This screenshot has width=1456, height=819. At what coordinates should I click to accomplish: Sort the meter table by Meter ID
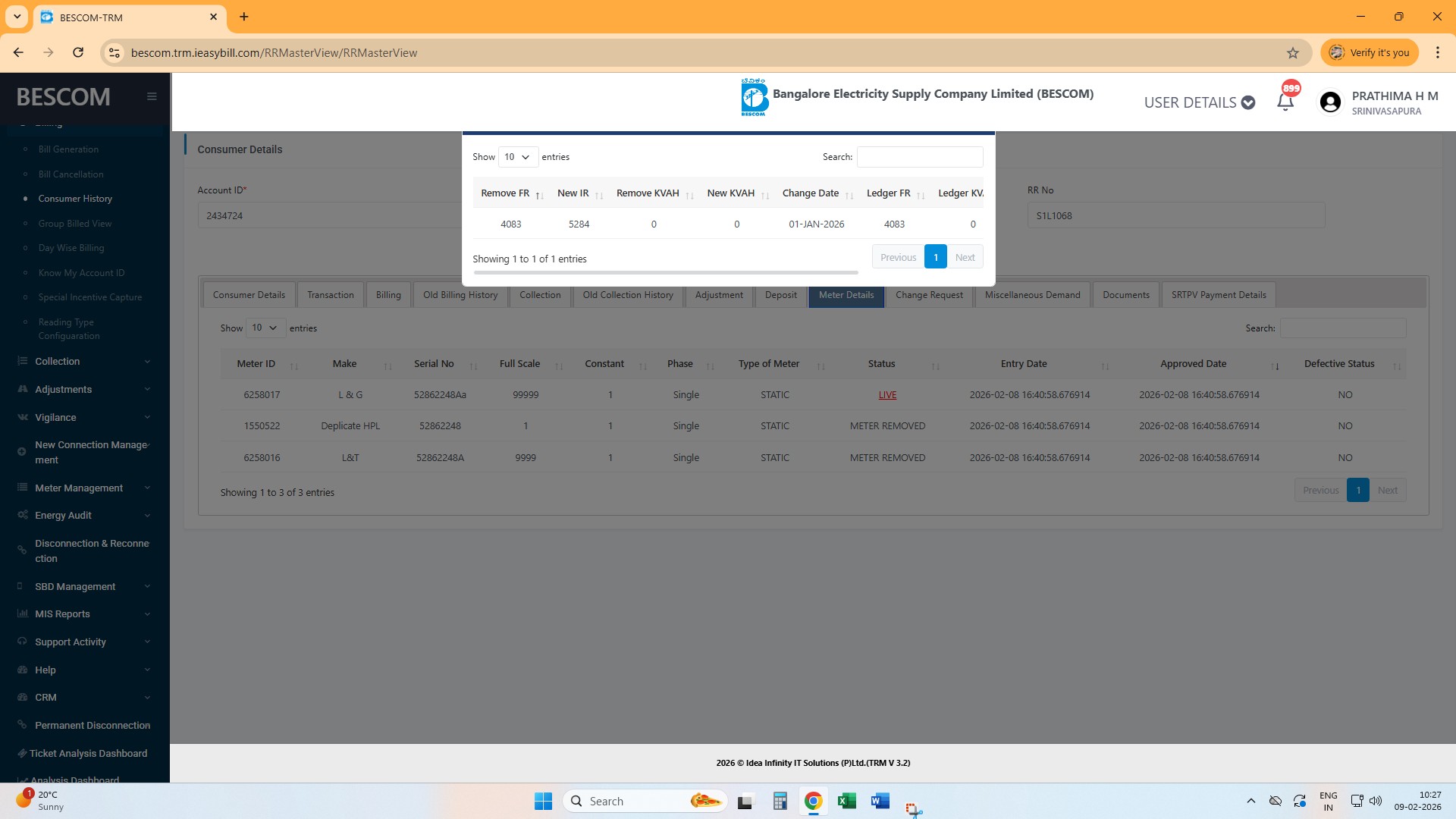pyautogui.click(x=256, y=364)
